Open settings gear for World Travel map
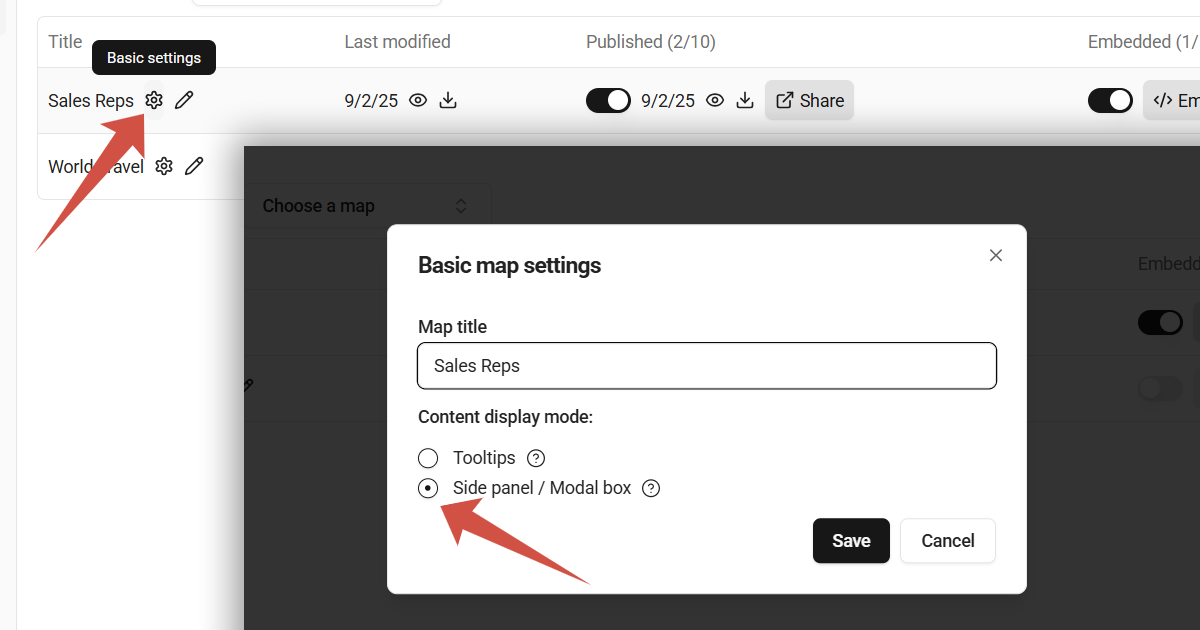 pos(164,166)
